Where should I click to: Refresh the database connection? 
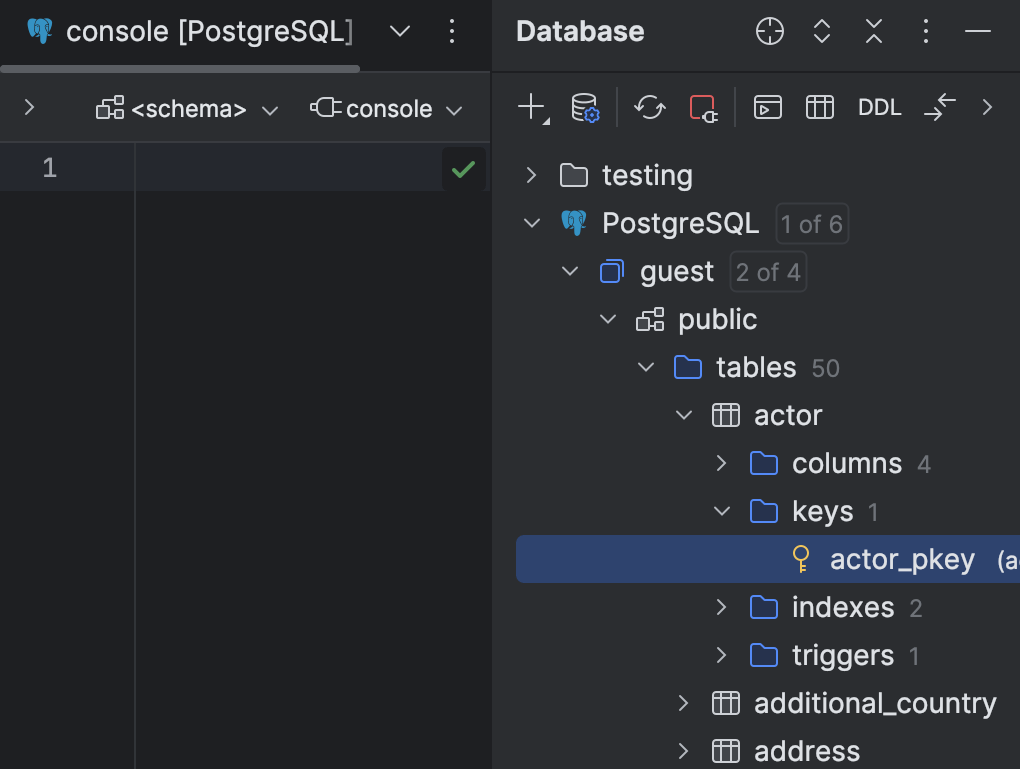pos(649,107)
